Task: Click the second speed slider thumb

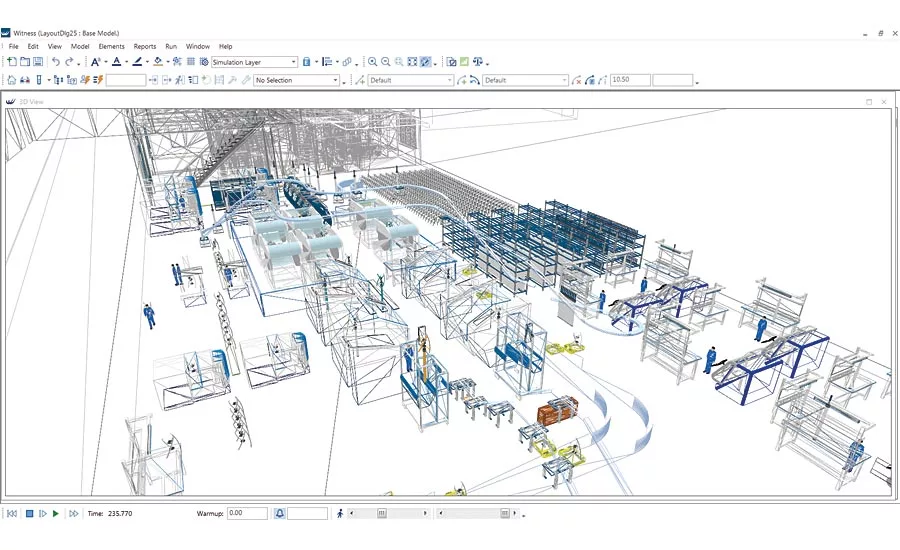Action: 505,513
